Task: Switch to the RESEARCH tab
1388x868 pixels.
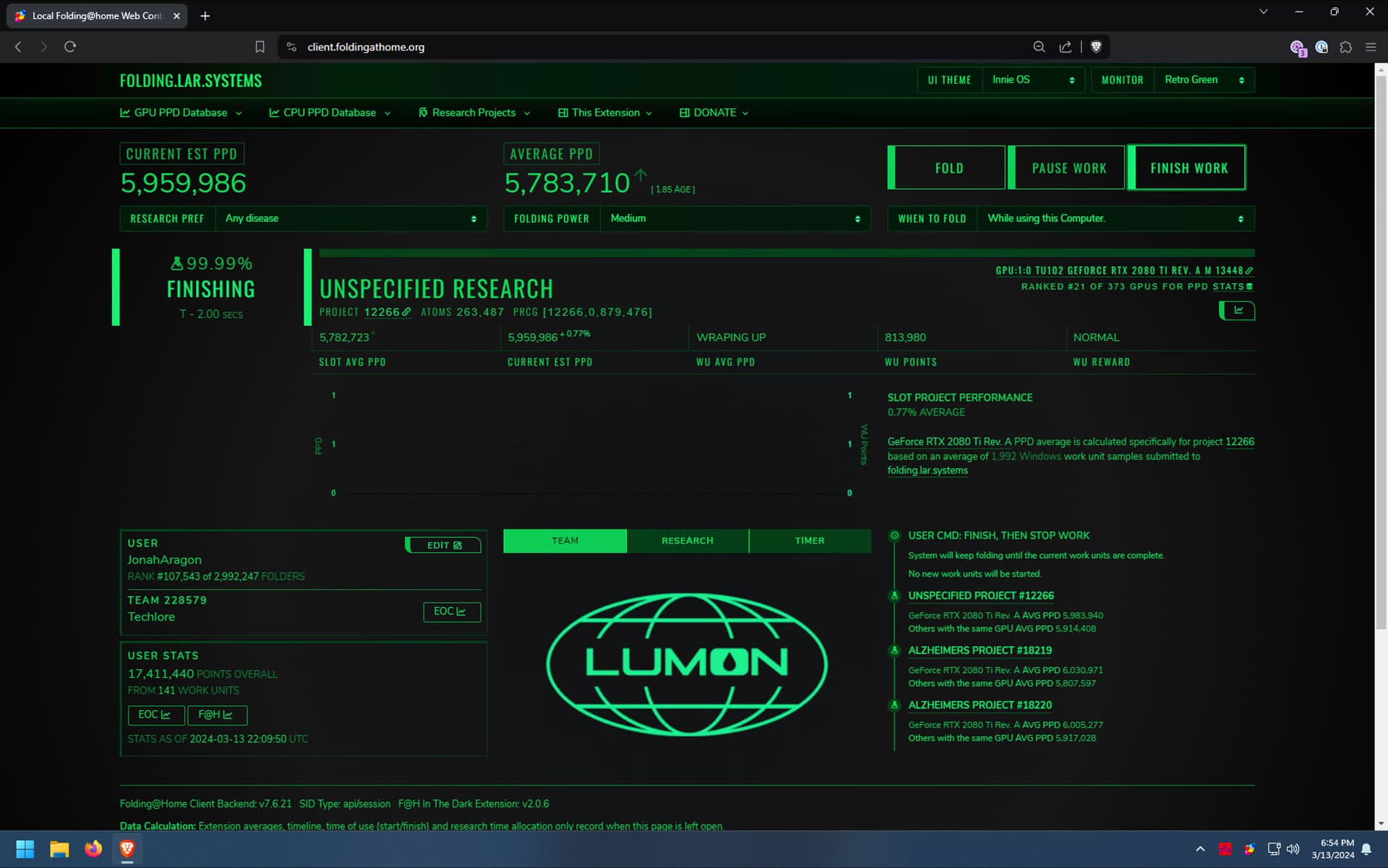Action: pos(687,541)
